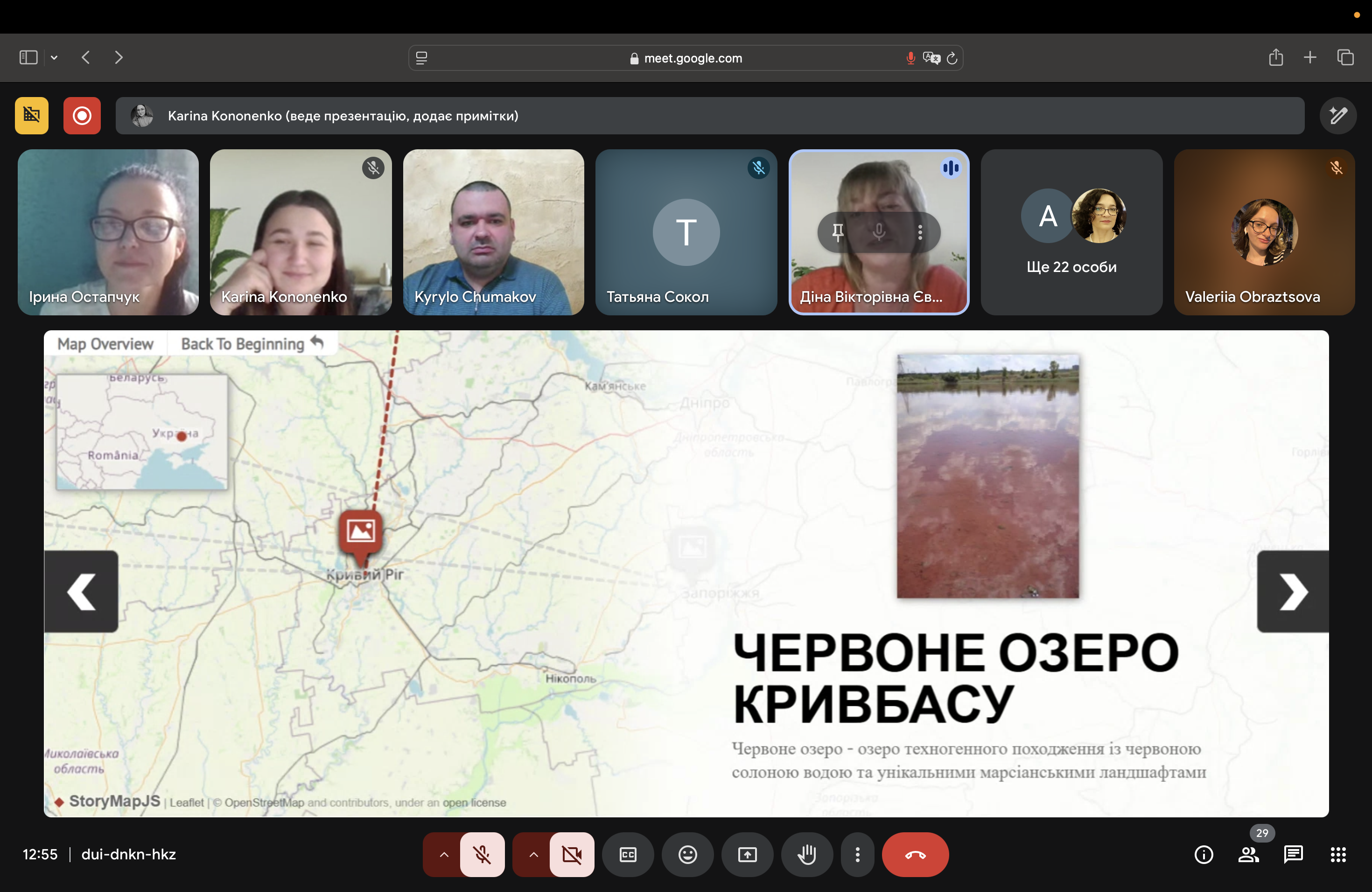Go to next story slide arrow
Image resolution: width=1372 pixels, height=892 pixels.
pos(1293,591)
